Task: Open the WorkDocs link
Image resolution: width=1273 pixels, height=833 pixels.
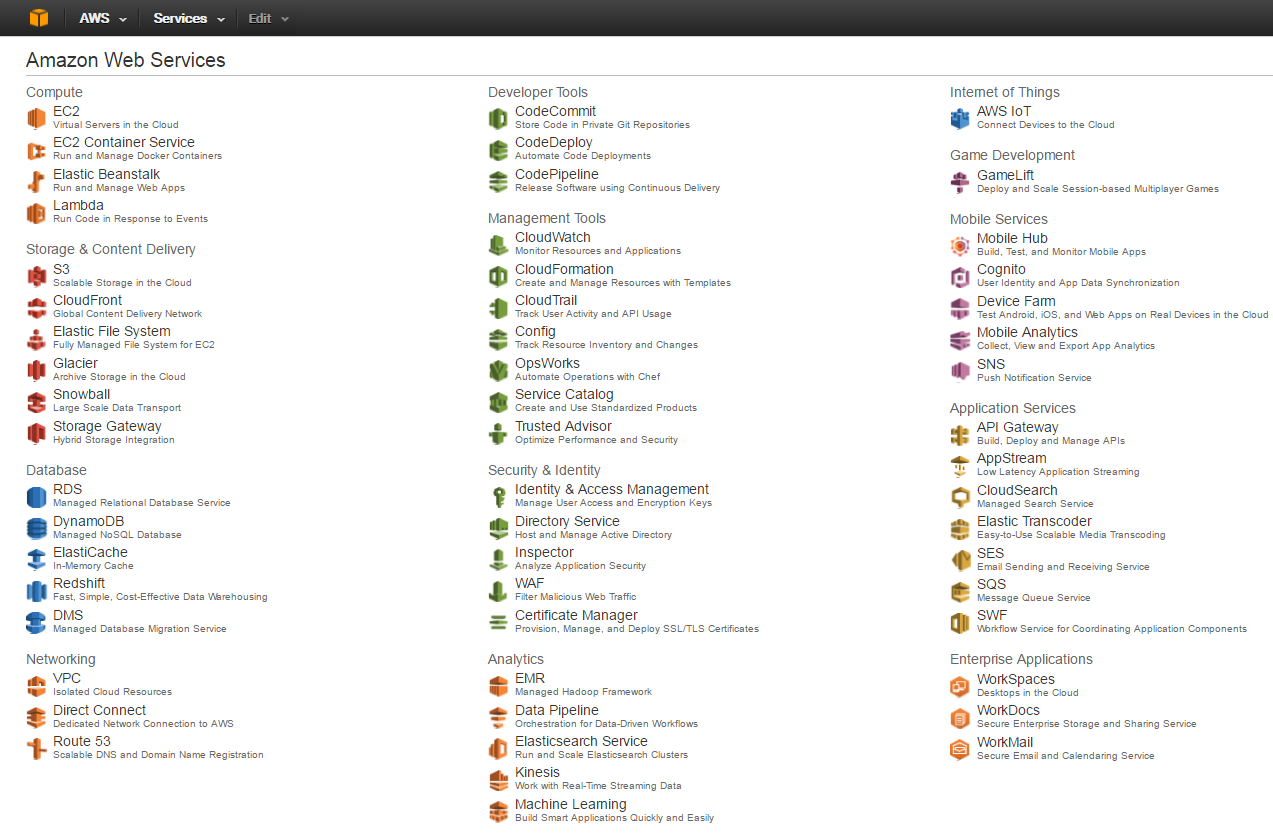Action: click(x=1008, y=710)
